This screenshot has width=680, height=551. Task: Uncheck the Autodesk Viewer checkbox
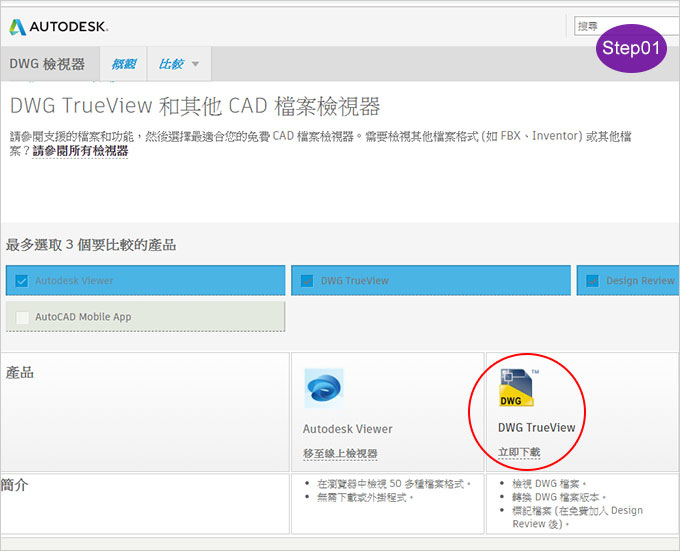coord(22,281)
